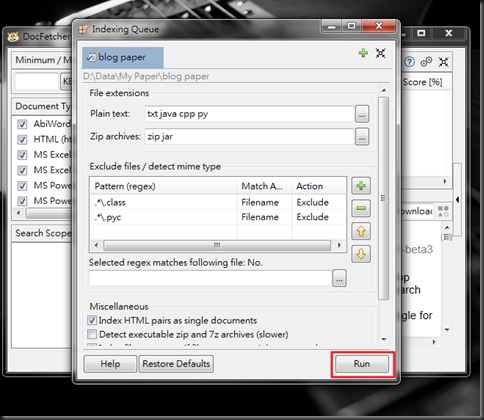Click maximize panel icon in DocFetcher results

coord(443,62)
